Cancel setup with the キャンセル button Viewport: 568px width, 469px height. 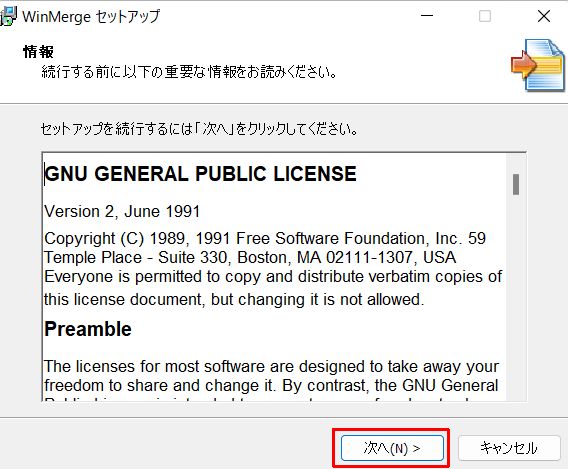[x=509, y=448]
